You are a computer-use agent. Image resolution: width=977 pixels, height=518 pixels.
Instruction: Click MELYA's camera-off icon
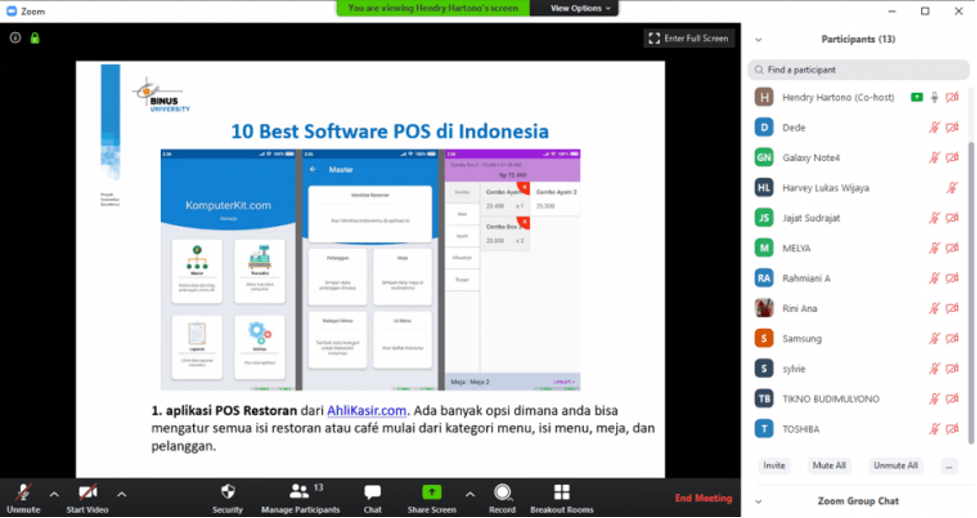pos(952,248)
